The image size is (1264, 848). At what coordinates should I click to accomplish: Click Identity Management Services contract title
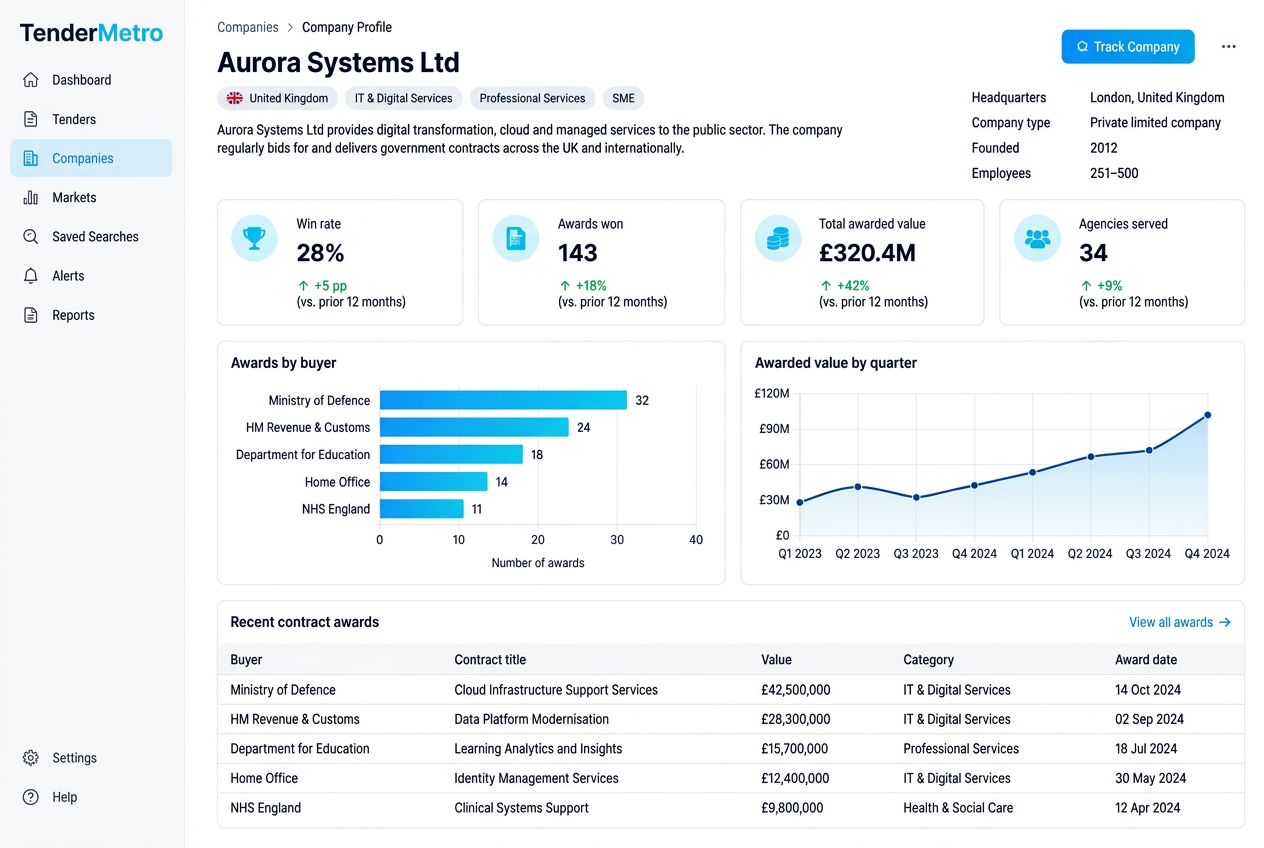536,778
